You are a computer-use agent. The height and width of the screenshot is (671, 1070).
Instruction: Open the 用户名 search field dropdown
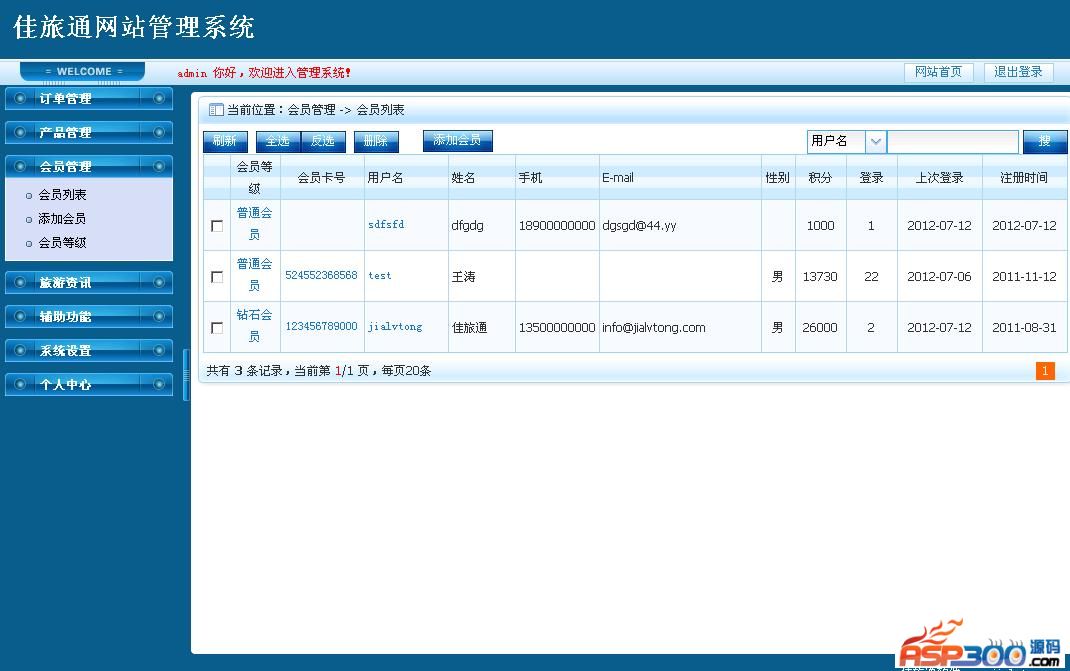[x=876, y=141]
